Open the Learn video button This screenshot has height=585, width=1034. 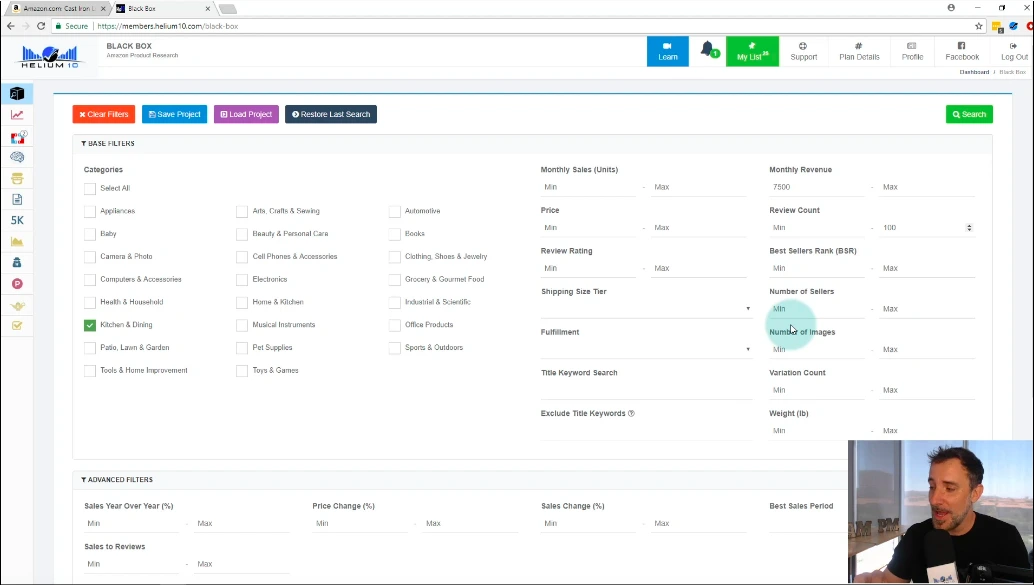[667, 51]
